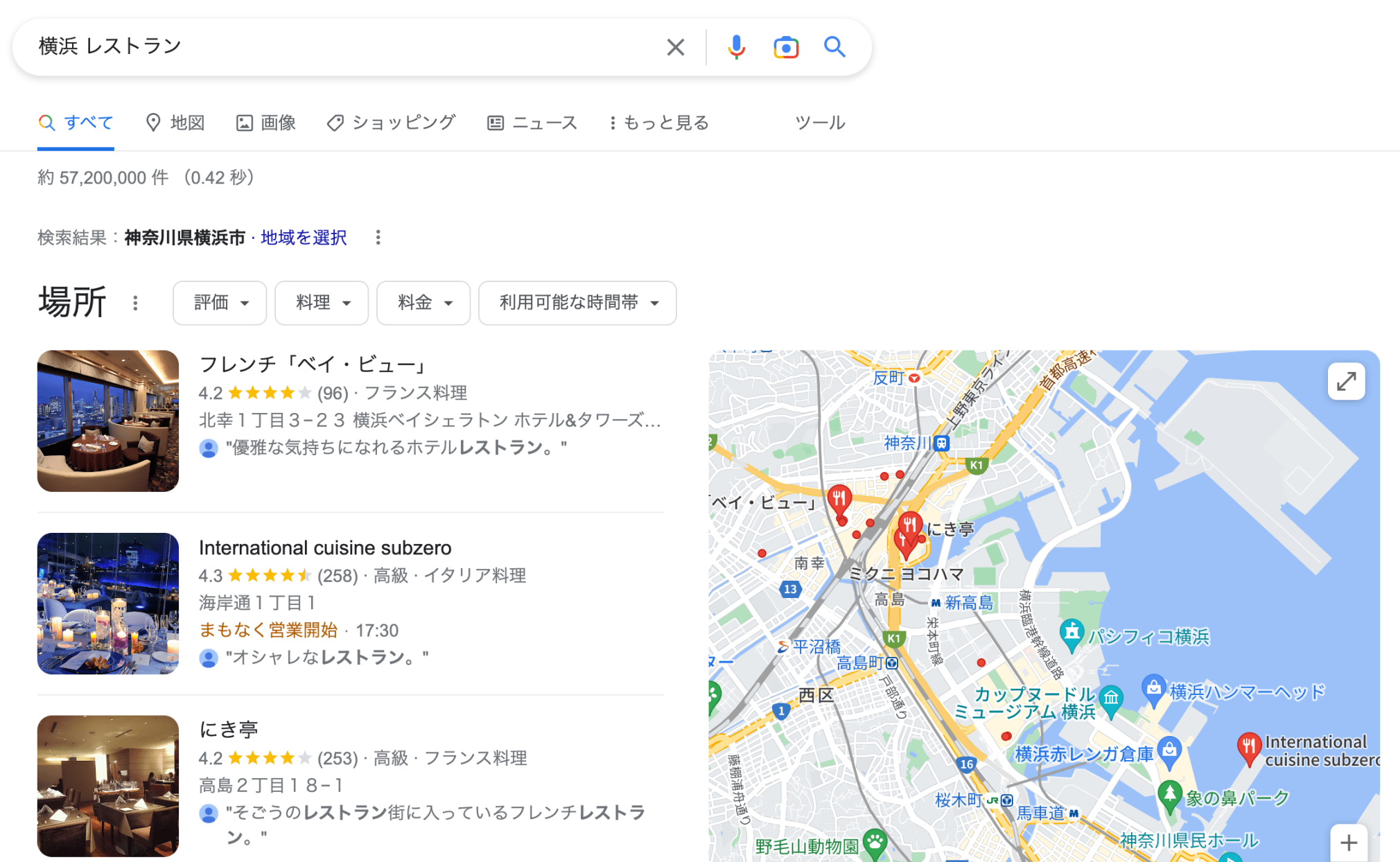This screenshot has height=862, width=1400.
Task: Open the 評価 rating filter
Action: 220,303
